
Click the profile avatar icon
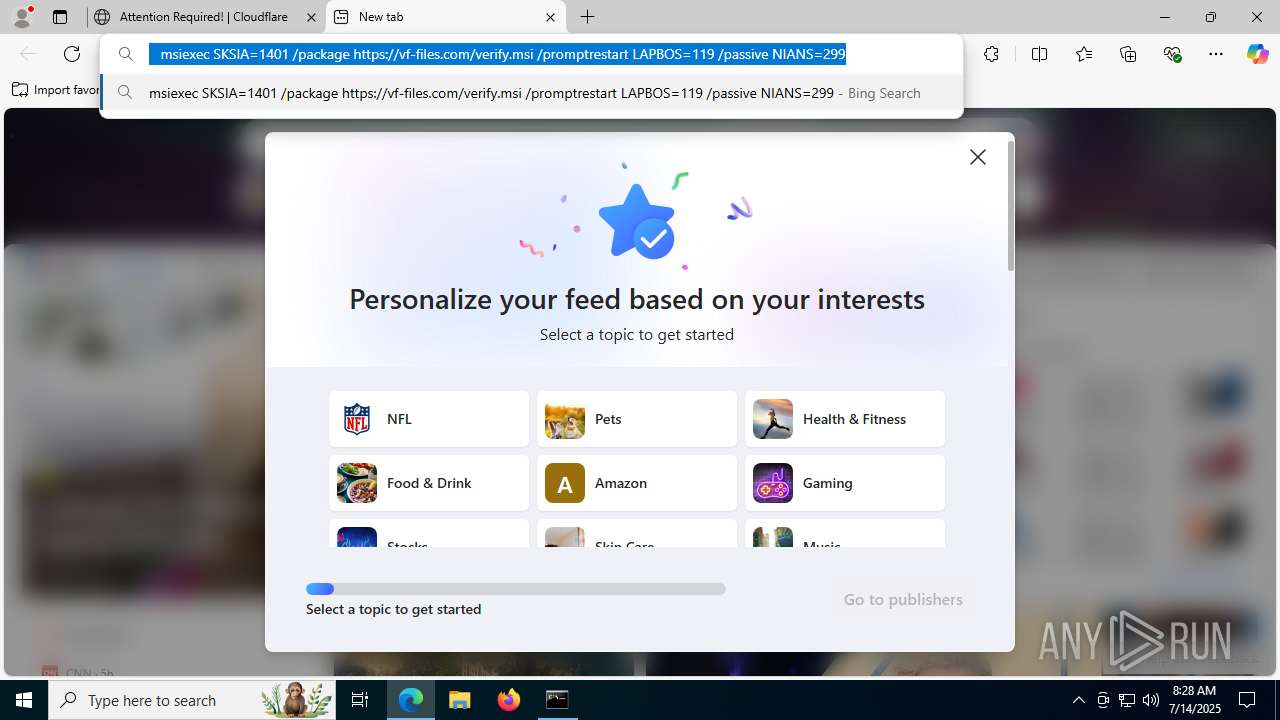pyautogui.click(x=22, y=17)
